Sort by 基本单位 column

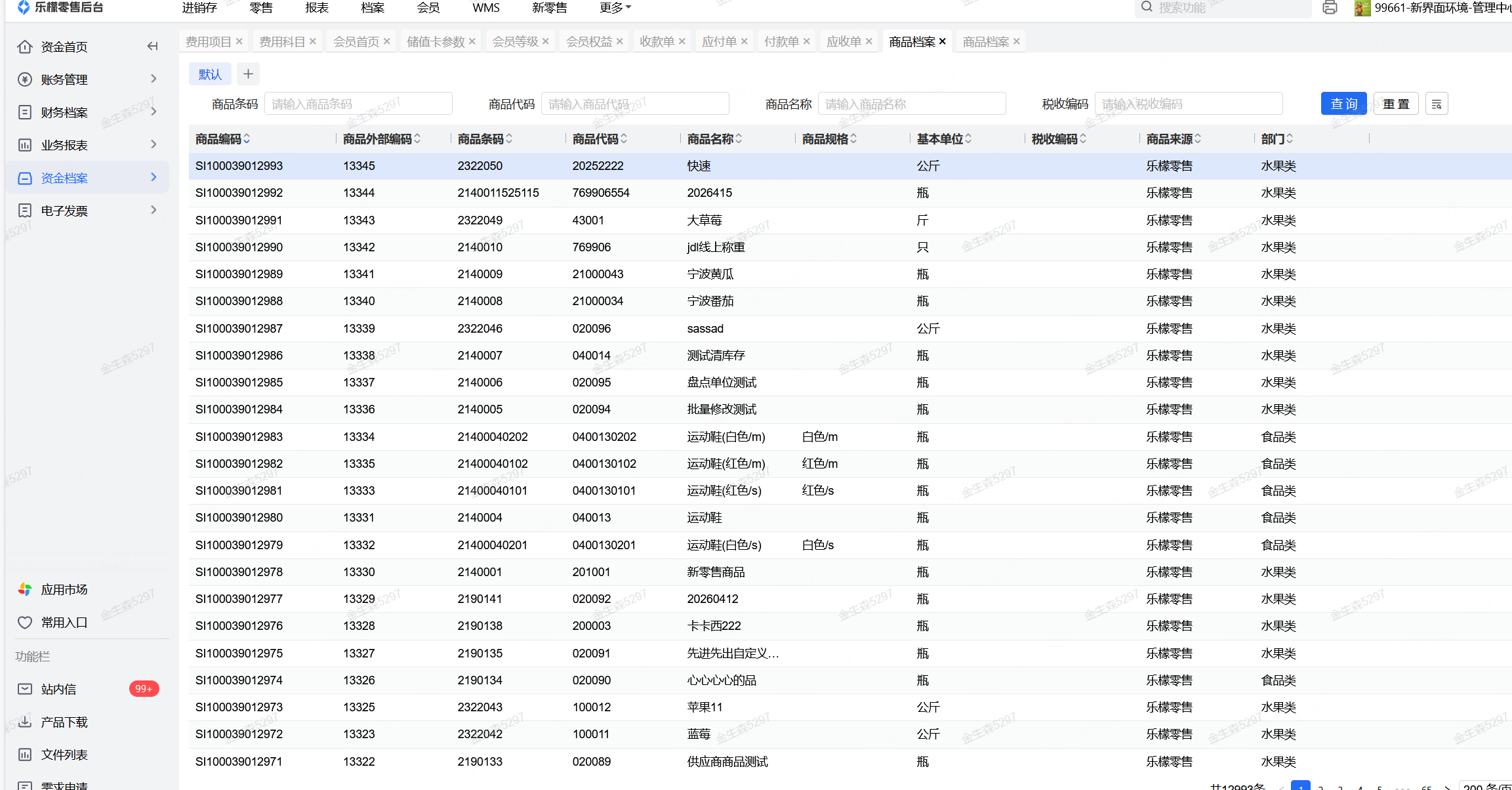click(968, 139)
